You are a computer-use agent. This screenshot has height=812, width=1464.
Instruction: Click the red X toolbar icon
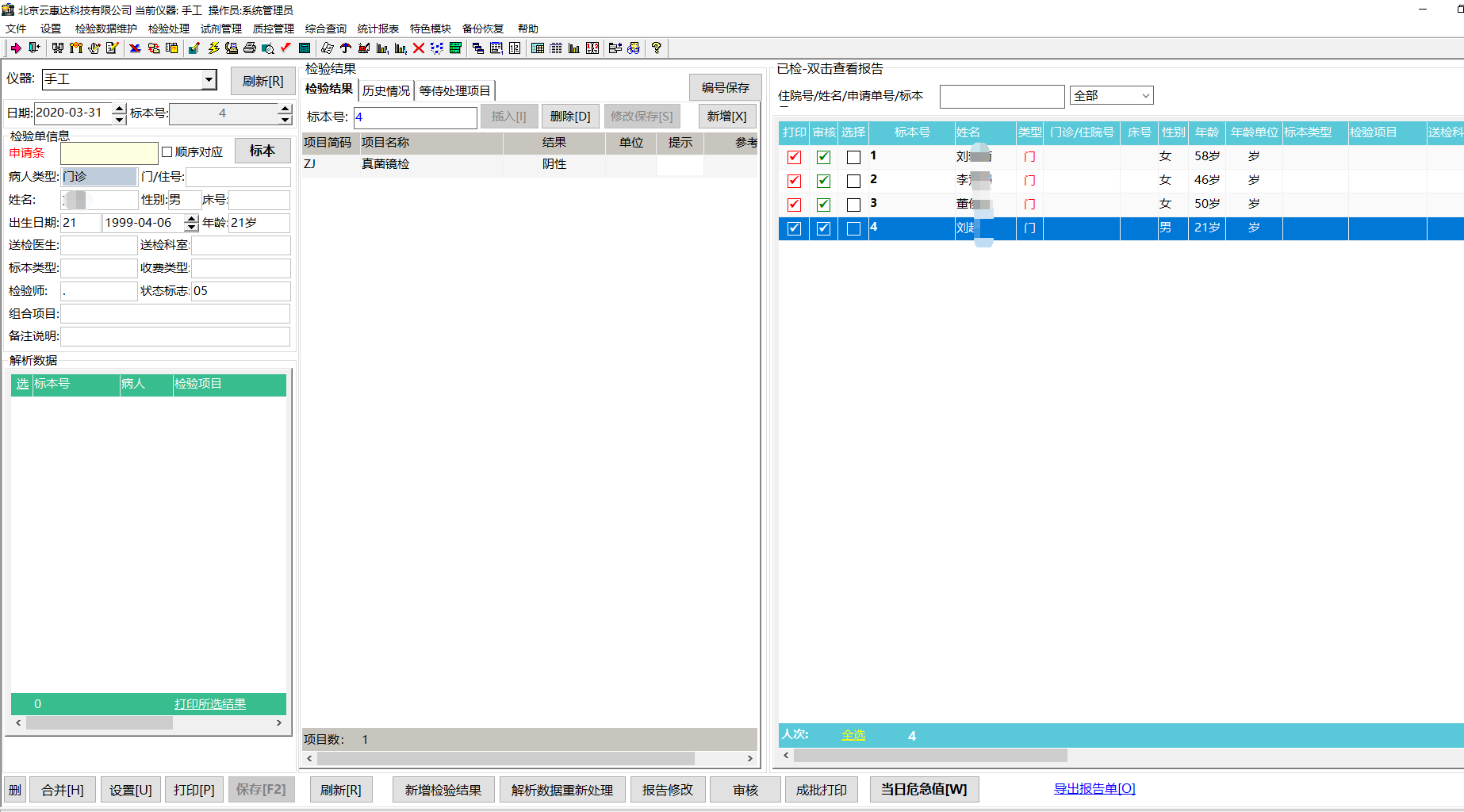tap(419, 48)
